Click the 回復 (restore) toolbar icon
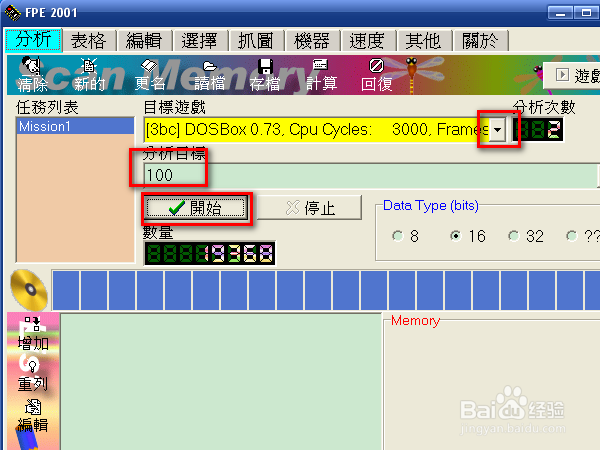Image resolution: width=600 pixels, height=450 pixels. [377, 75]
